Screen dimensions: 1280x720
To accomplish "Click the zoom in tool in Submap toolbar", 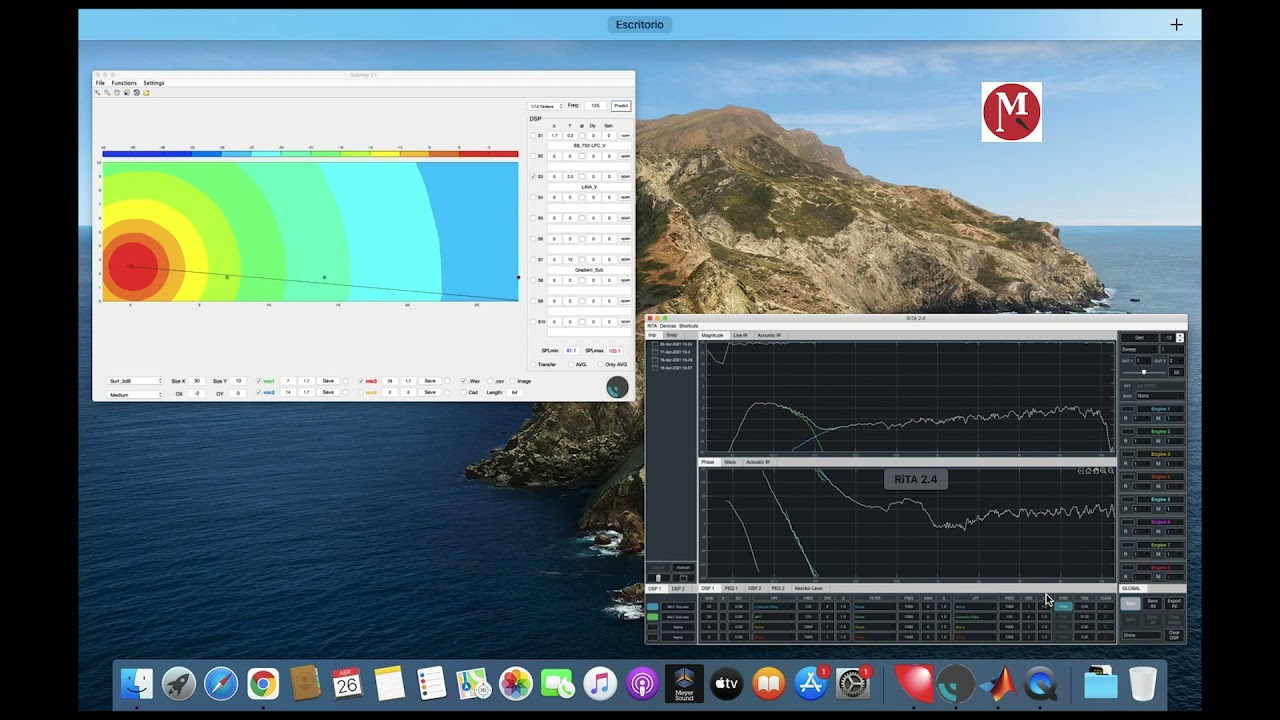I will [x=98, y=93].
